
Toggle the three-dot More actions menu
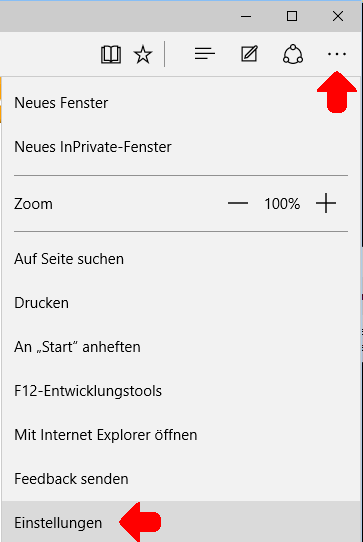337,54
